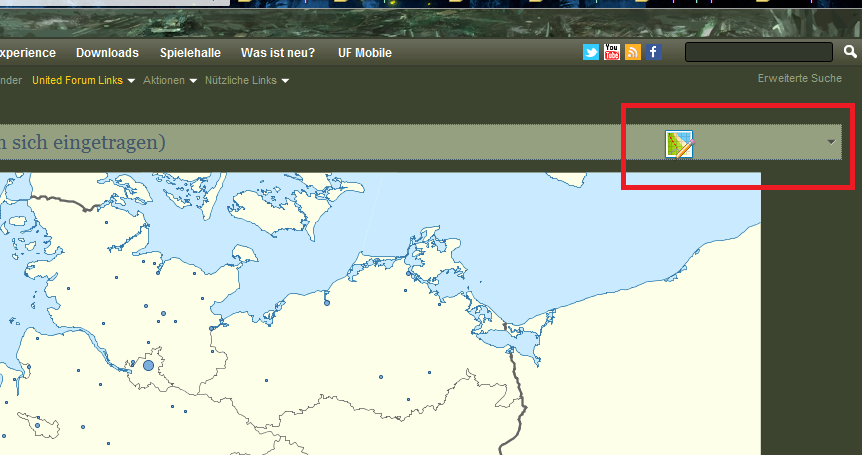Expand the Nützliche Links dropdown
The image size is (862, 455).
pos(247,80)
